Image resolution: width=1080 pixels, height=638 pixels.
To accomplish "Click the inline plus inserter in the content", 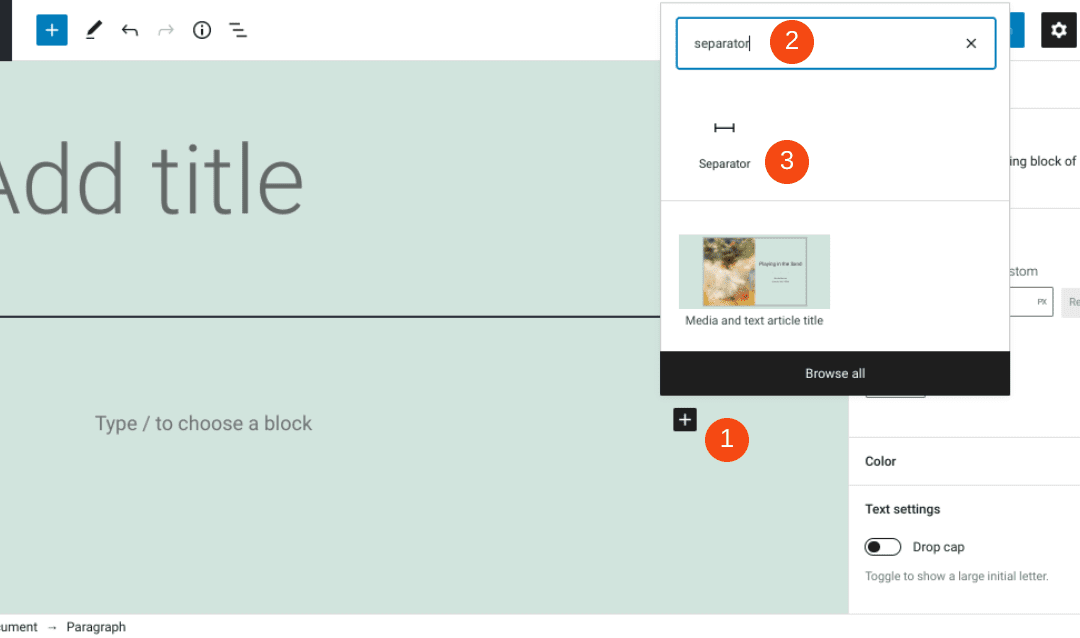I will [684, 419].
